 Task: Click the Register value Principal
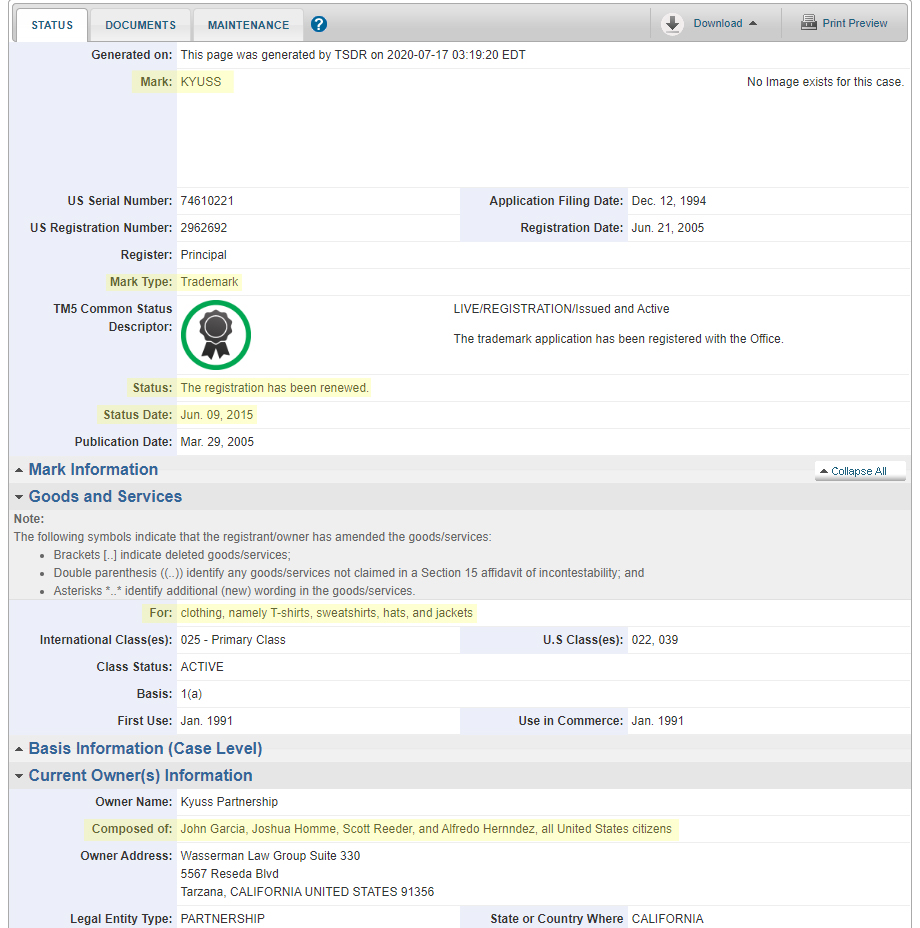click(203, 254)
